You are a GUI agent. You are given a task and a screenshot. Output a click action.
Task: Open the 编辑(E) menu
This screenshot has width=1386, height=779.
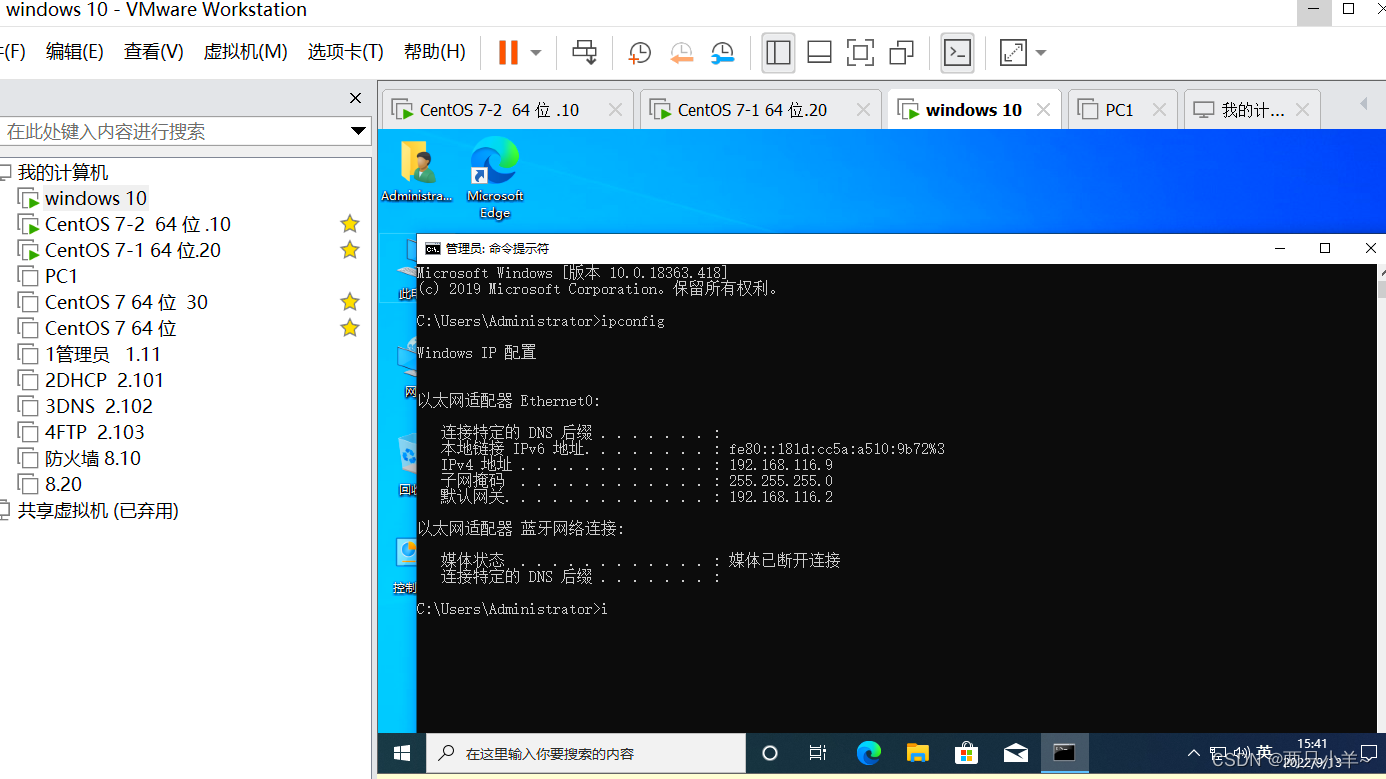click(x=74, y=52)
